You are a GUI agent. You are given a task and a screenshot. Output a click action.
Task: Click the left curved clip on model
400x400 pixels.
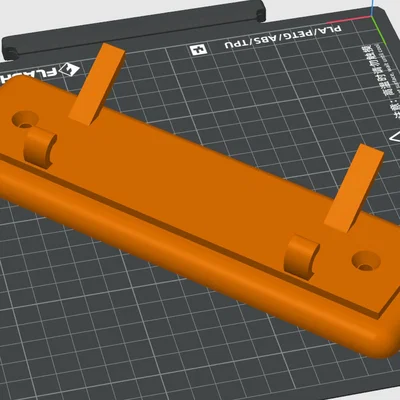coord(40,147)
